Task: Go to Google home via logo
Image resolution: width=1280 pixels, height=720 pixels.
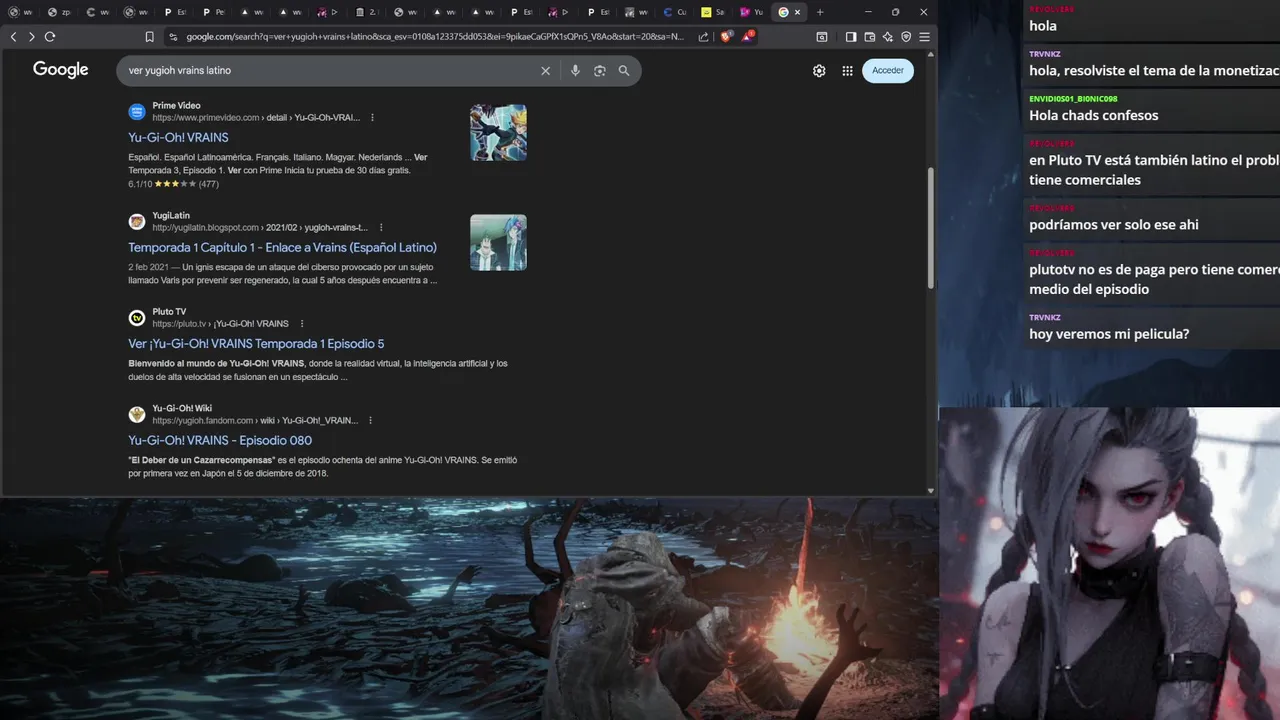Action: coord(61,70)
